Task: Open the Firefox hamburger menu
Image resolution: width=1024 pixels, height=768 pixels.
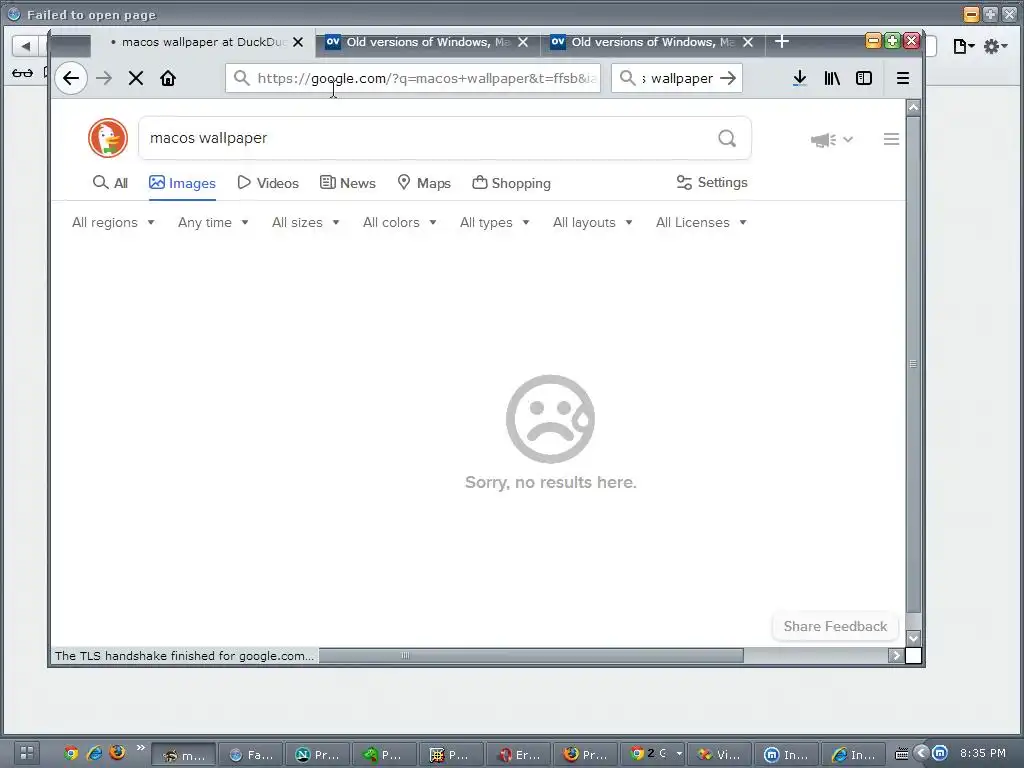Action: [x=903, y=78]
